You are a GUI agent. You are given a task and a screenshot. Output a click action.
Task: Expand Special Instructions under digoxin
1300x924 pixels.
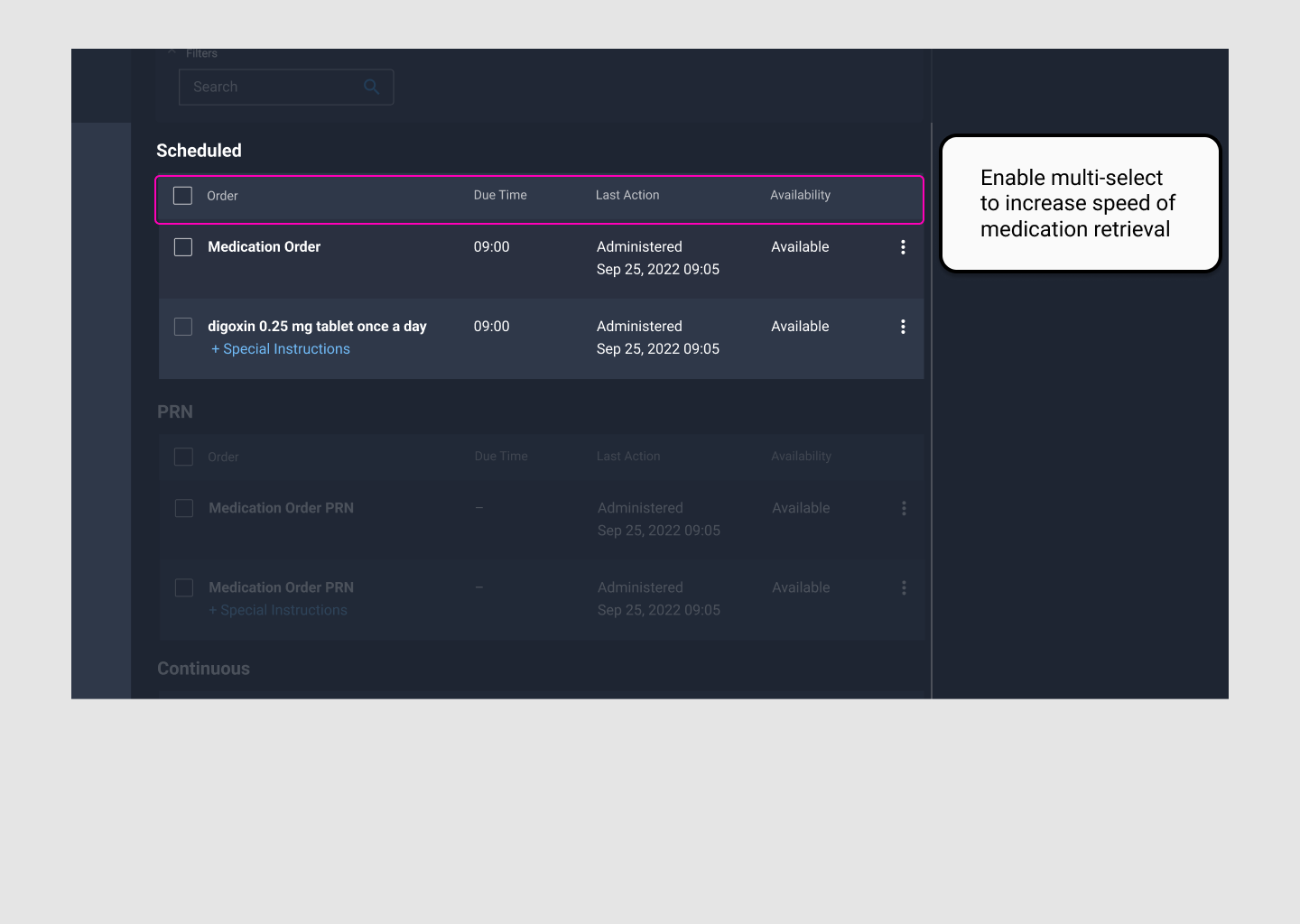coord(281,349)
